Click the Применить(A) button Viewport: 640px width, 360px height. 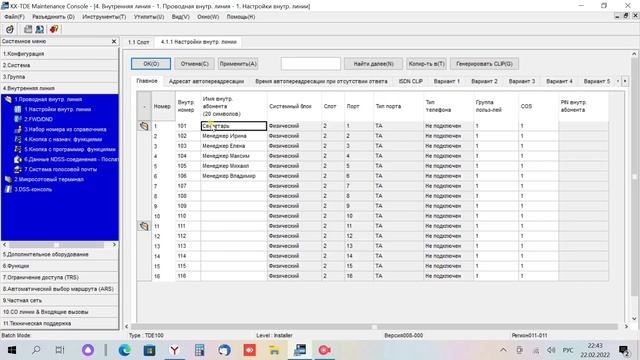[238, 64]
